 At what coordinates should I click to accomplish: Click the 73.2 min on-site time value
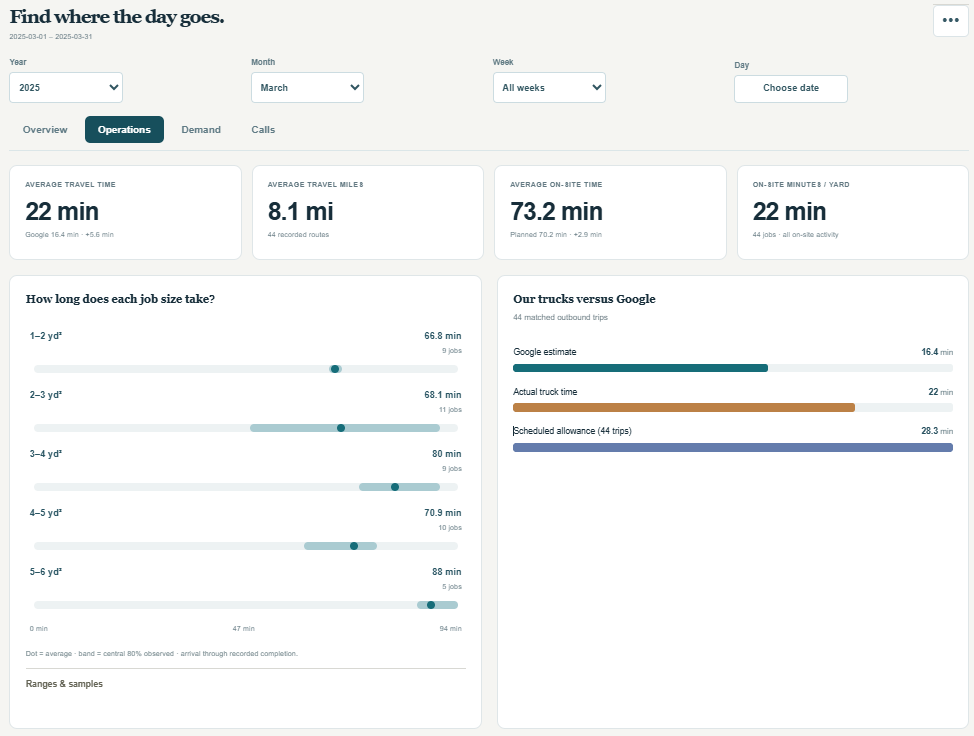(x=556, y=211)
